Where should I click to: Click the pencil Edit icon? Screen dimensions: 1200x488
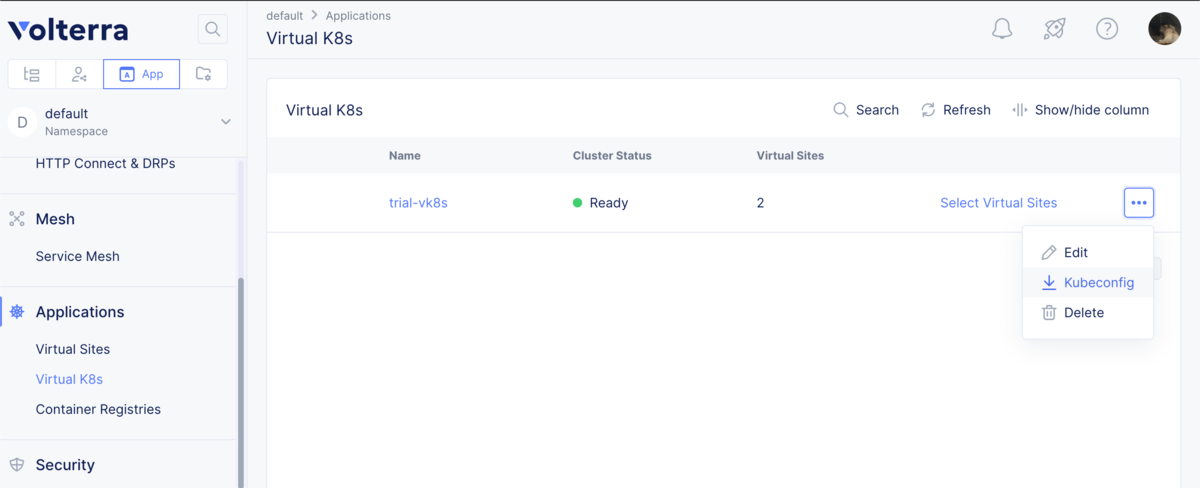pos(1049,253)
